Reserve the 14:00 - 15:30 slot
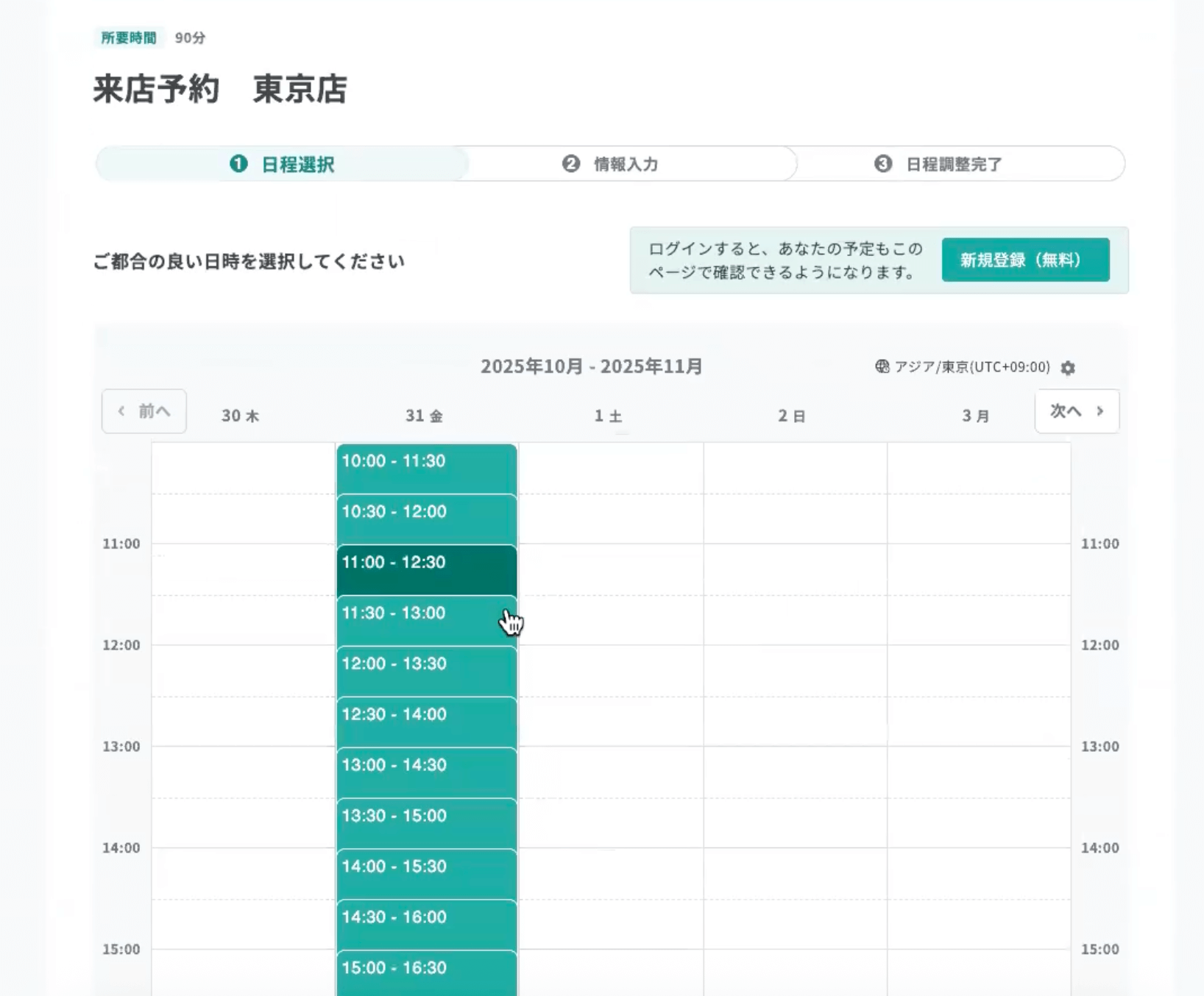 426,875
